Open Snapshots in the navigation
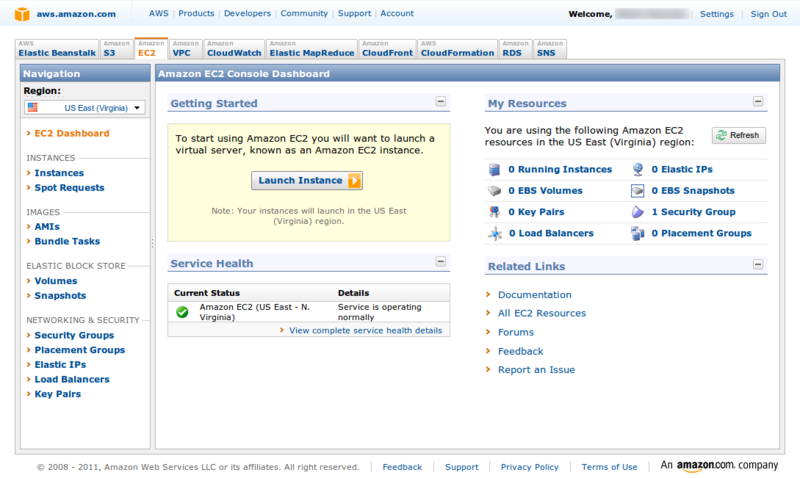 60,296
